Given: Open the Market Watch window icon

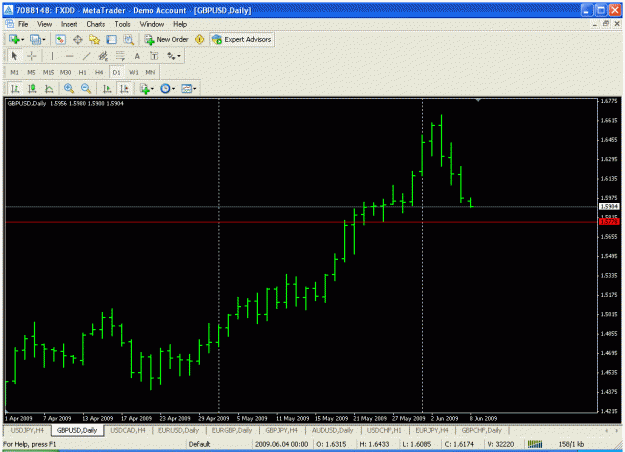Looking at the screenshot, I should [x=61, y=39].
